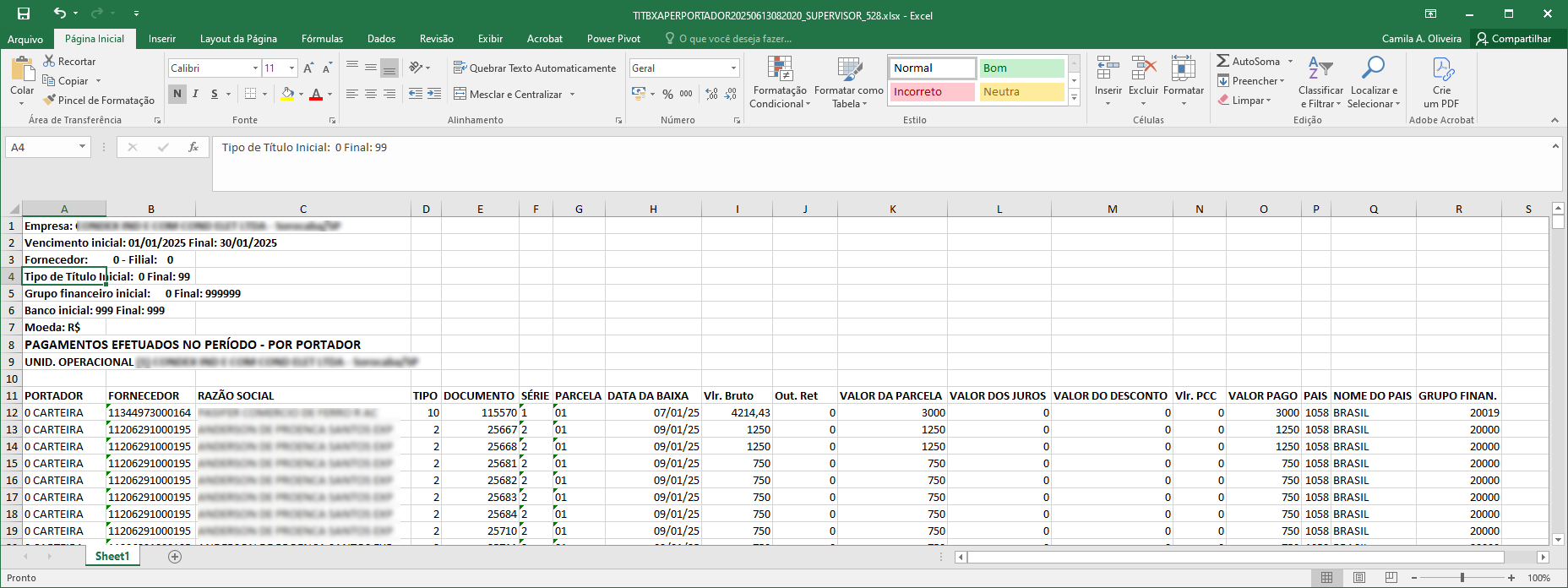The width and height of the screenshot is (1568, 588).
Task: Save the workbook from the quick access toolbar
Action: pos(24,14)
